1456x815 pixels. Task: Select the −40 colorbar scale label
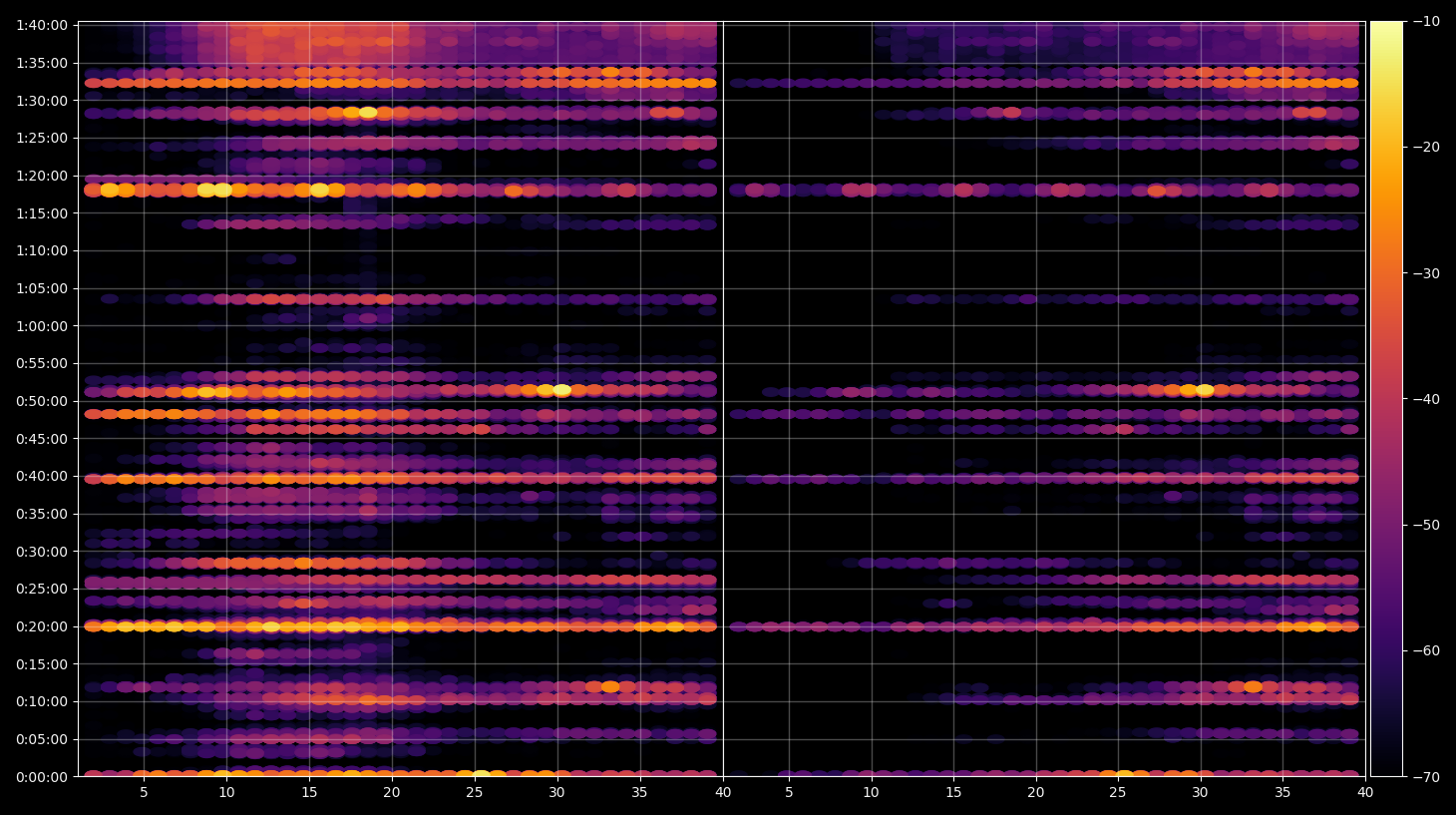(1426, 399)
